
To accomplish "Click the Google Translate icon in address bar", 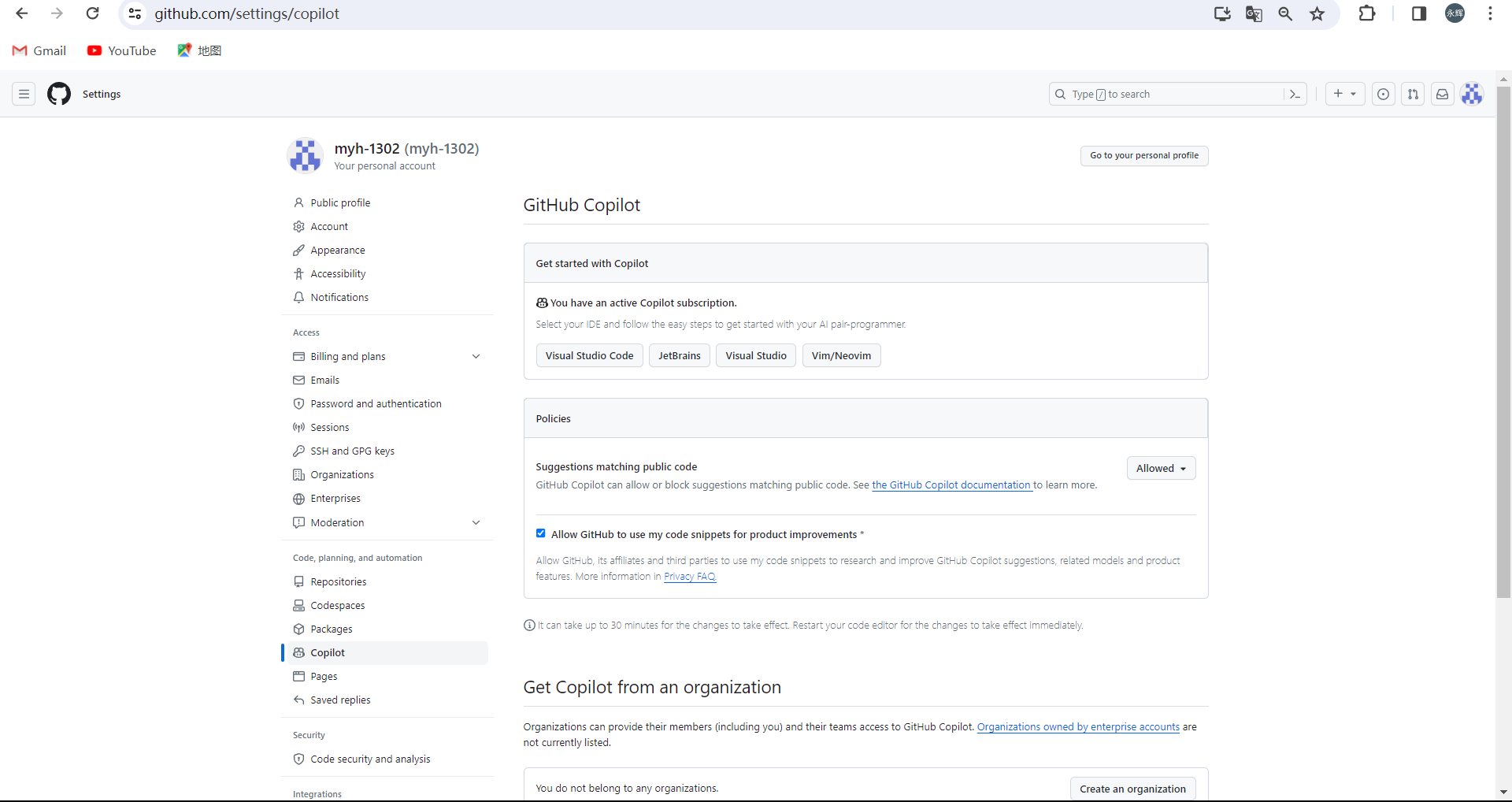I will [x=1254, y=13].
